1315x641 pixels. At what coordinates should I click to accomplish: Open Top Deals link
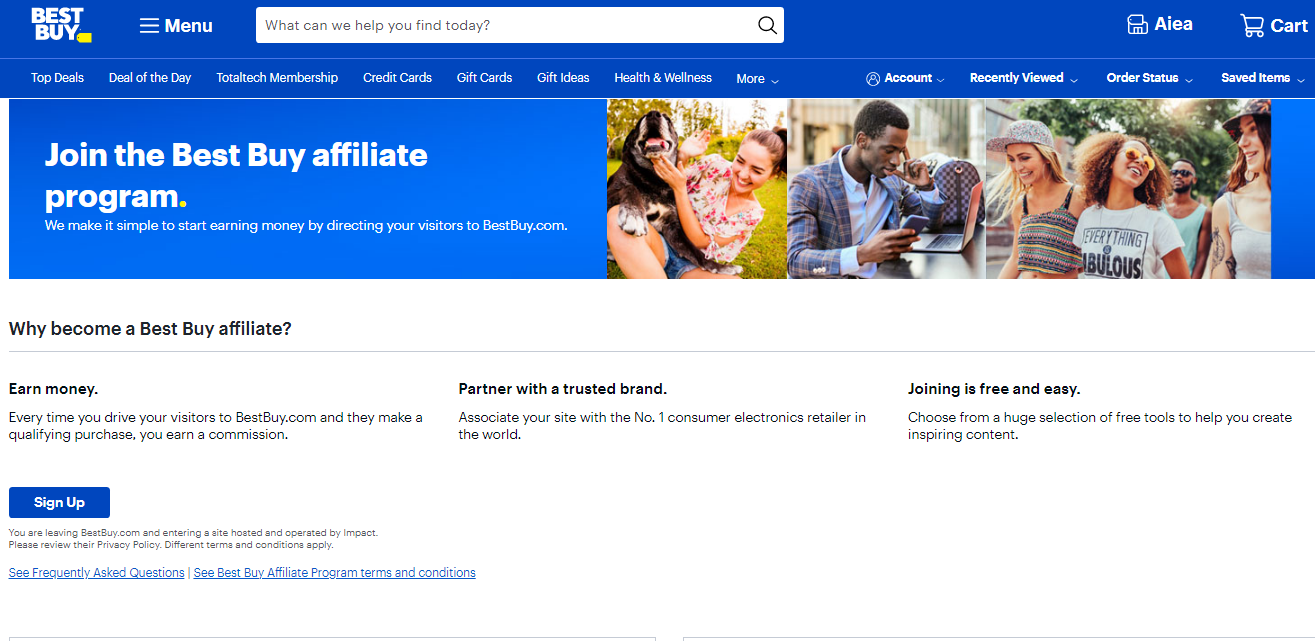point(57,78)
